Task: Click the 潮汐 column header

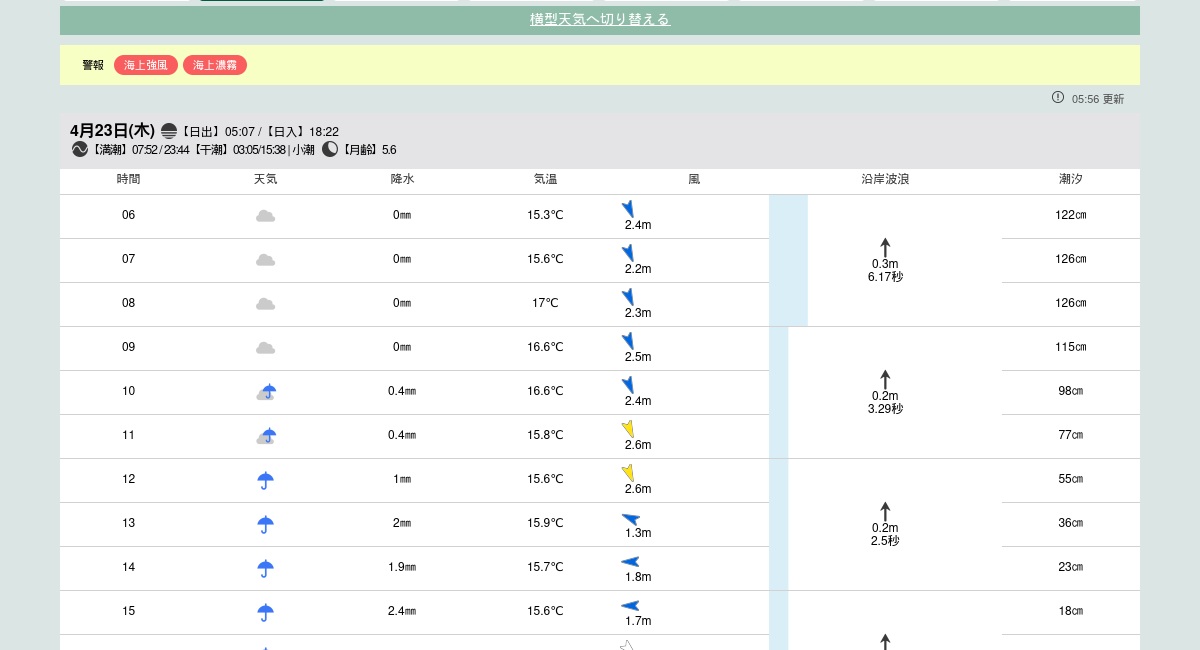Action: point(1071,179)
